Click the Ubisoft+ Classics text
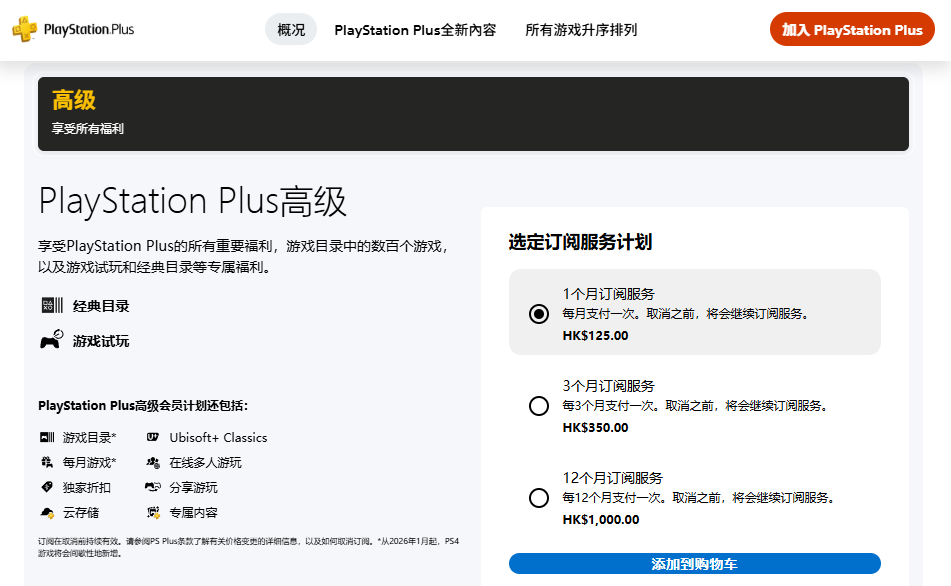The width and height of the screenshot is (951, 586). (218, 437)
